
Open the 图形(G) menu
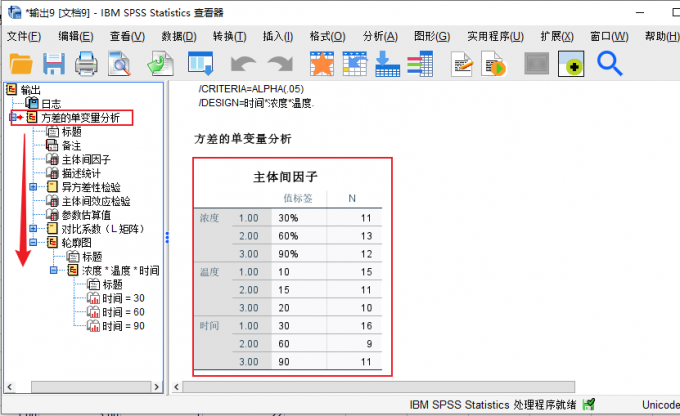pyautogui.click(x=432, y=36)
